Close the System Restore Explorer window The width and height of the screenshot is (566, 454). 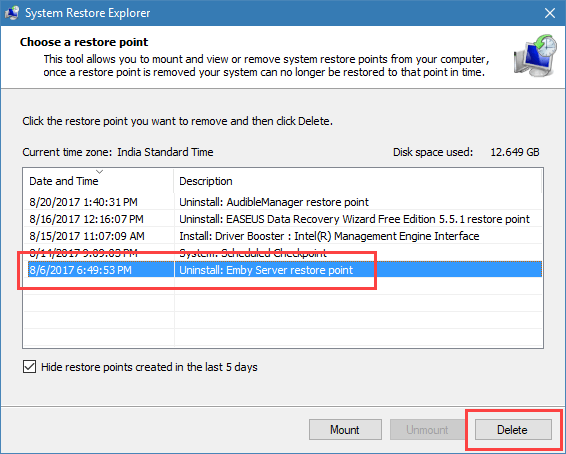pyautogui.click(x=550, y=13)
